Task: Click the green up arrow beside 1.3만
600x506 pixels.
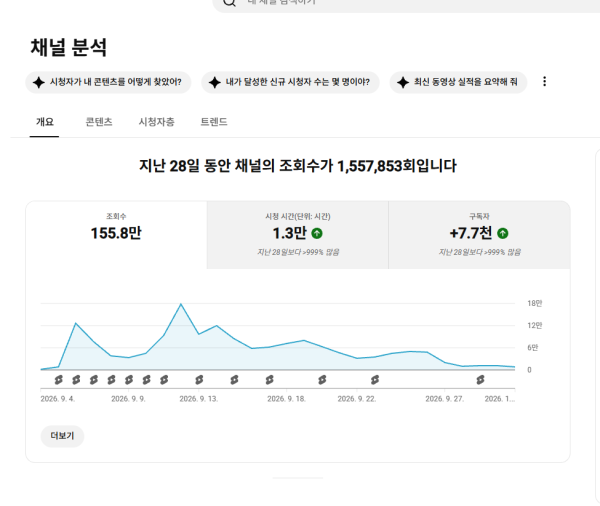Action: (x=317, y=233)
